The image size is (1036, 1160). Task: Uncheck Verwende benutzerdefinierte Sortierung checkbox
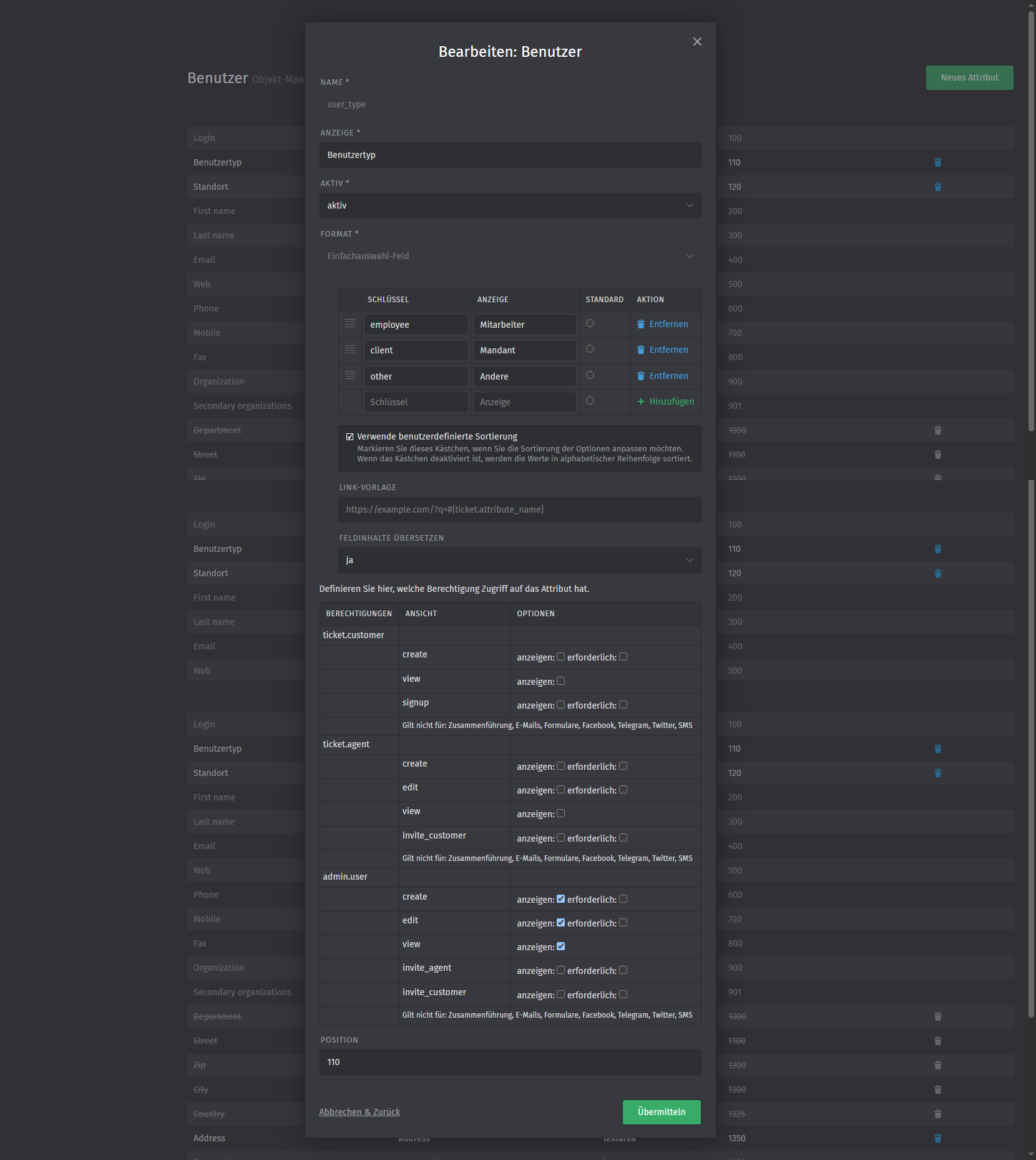pyautogui.click(x=349, y=436)
